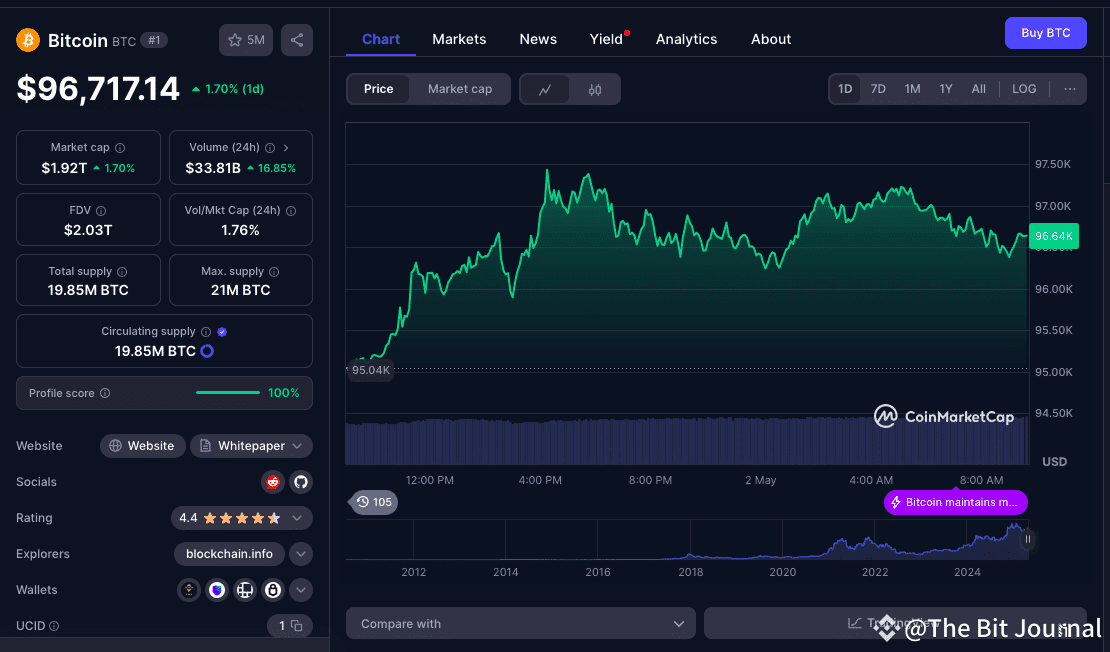Screen dimensions: 1110x652
Task: Open Total supply info icon
Action: (x=122, y=272)
